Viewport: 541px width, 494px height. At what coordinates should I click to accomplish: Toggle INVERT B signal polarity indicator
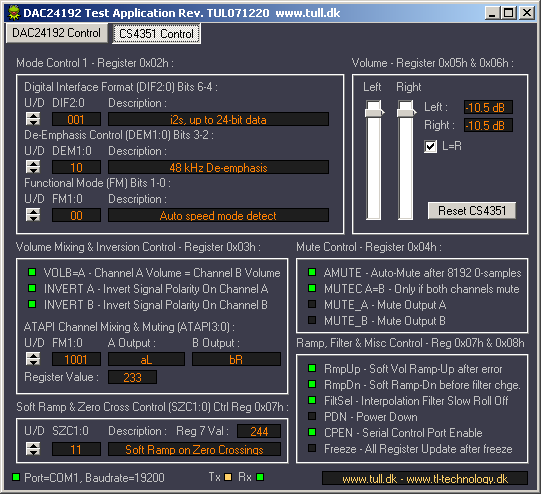[x=32, y=304]
